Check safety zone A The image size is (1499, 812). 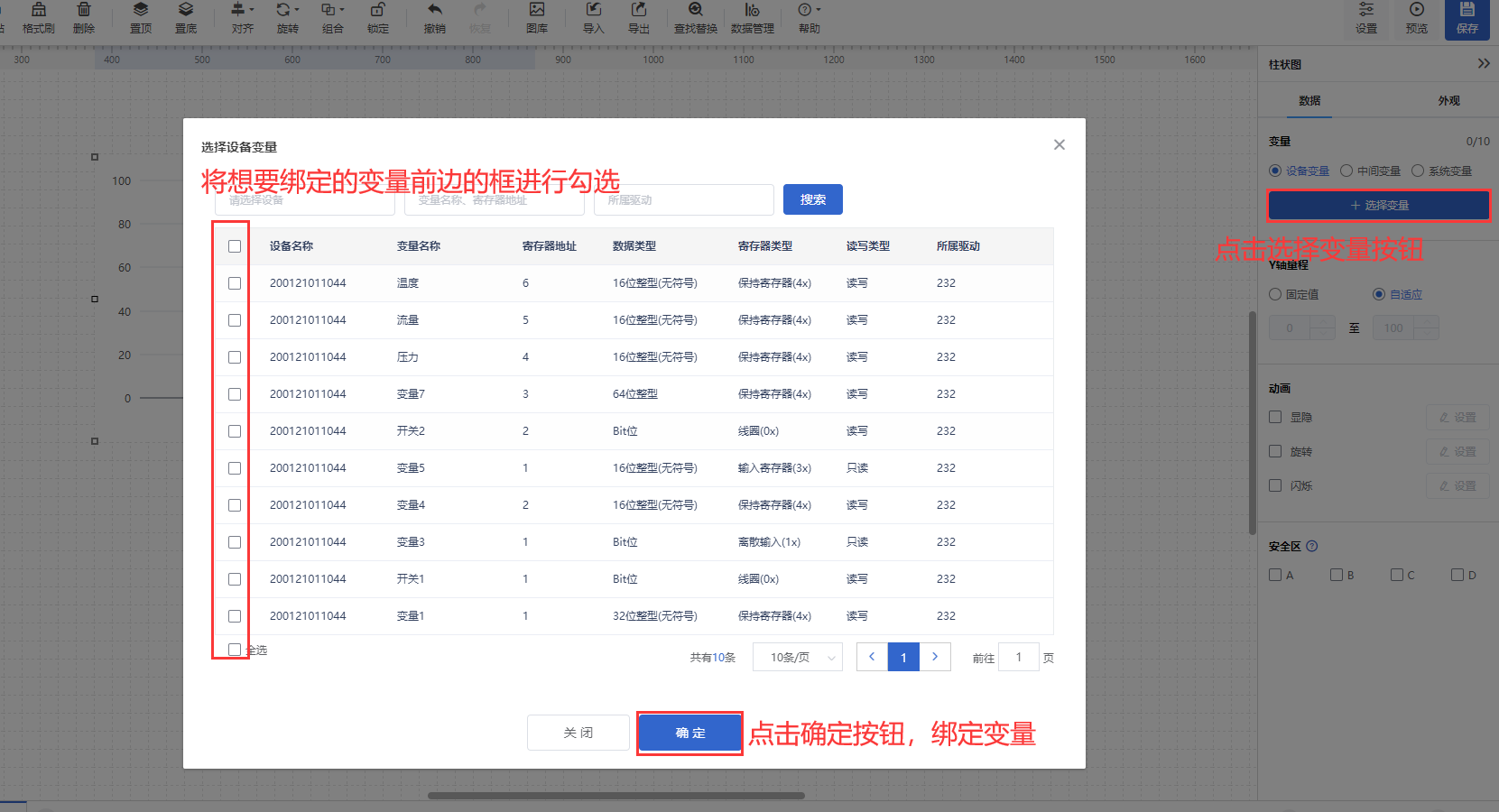pos(1275,575)
